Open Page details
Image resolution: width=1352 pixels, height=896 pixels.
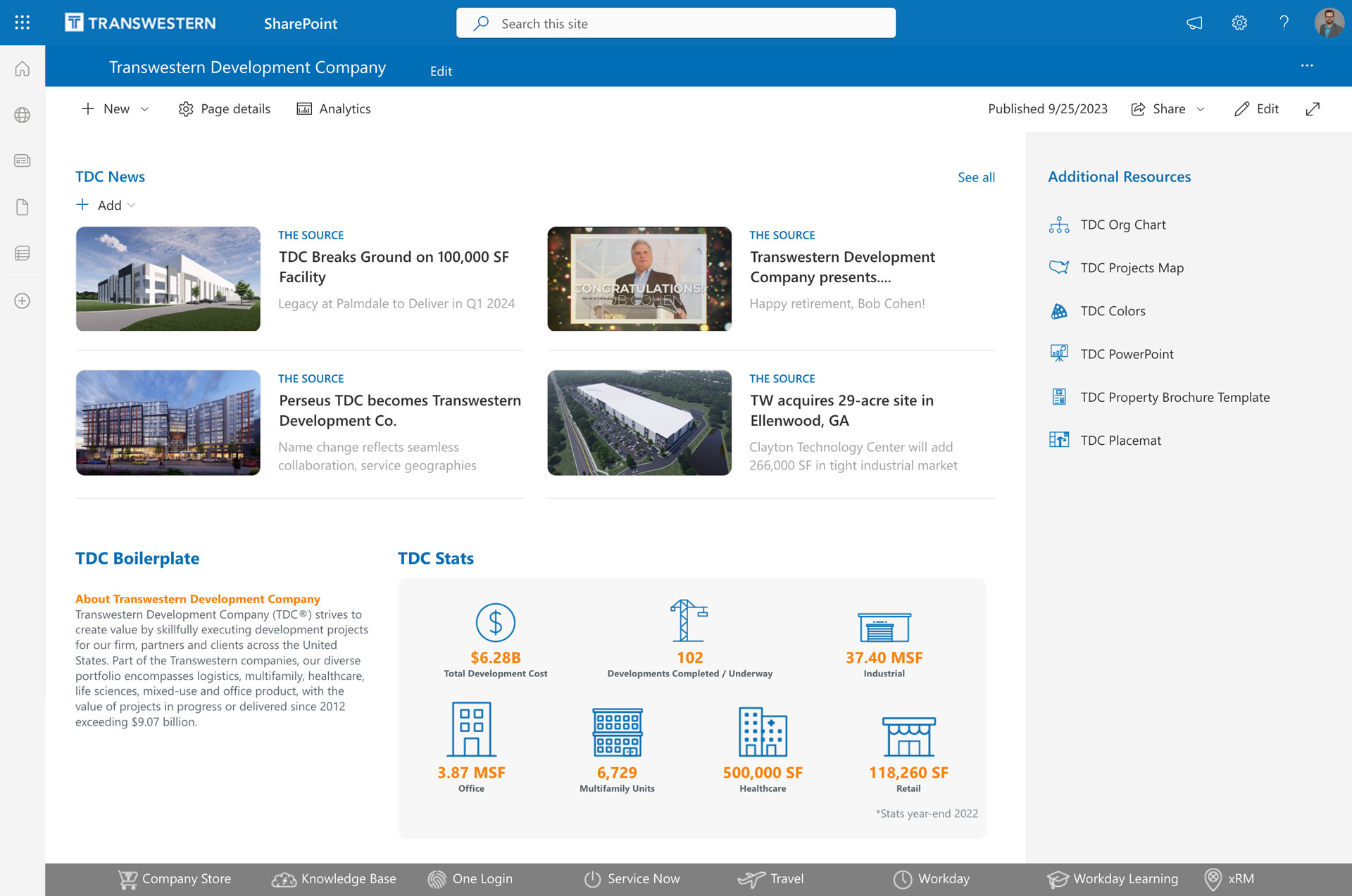pyautogui.click(x=225, y=109)
